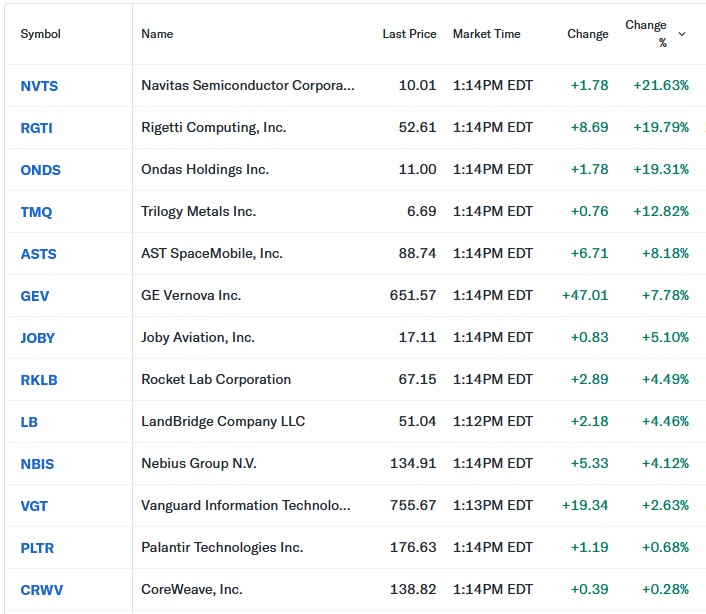Open the JOBY symbol link
This screenshot has height=614, width=706.
pos(38,338)
